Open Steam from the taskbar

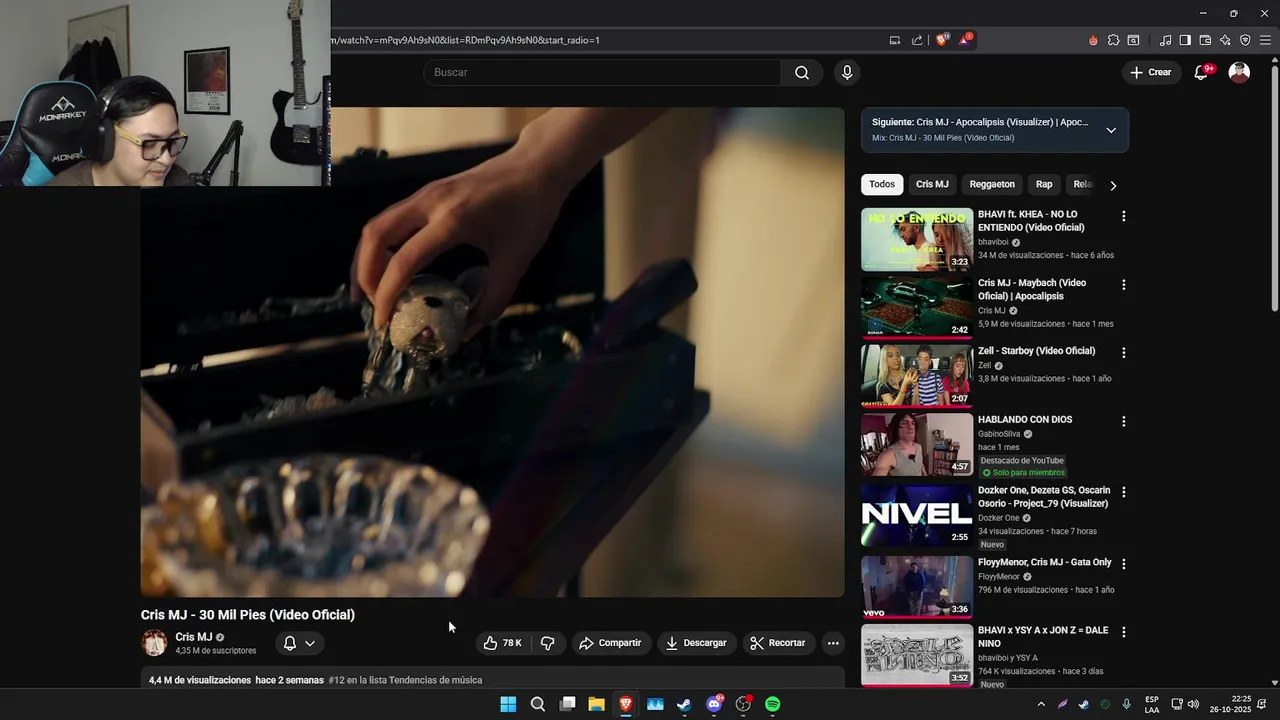[x=684, y=704]
